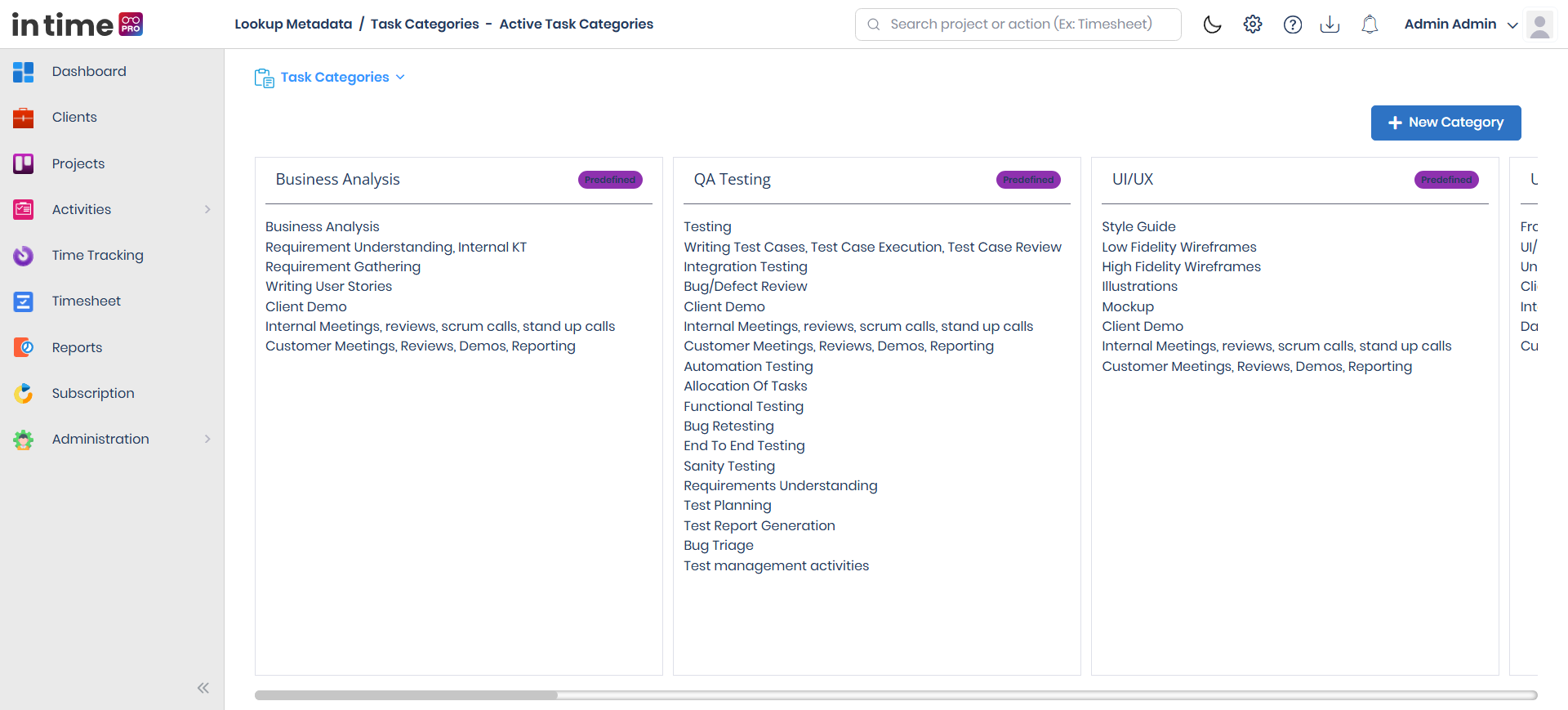The height and width of the screenshot is (710, 1568).
Task: Collapse the sidebar with double chevron
Action: coord(203,688)
